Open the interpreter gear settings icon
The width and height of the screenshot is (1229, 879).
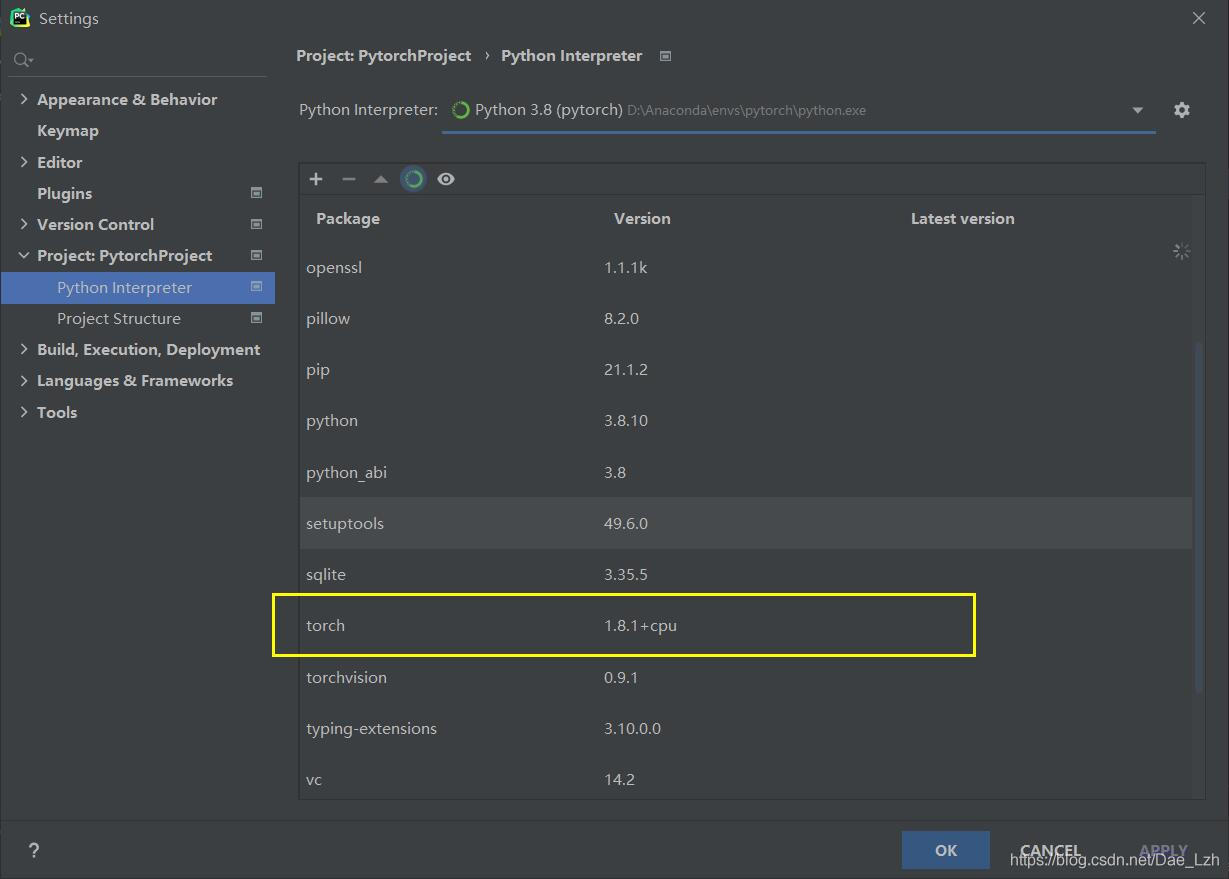point(1181,110)
